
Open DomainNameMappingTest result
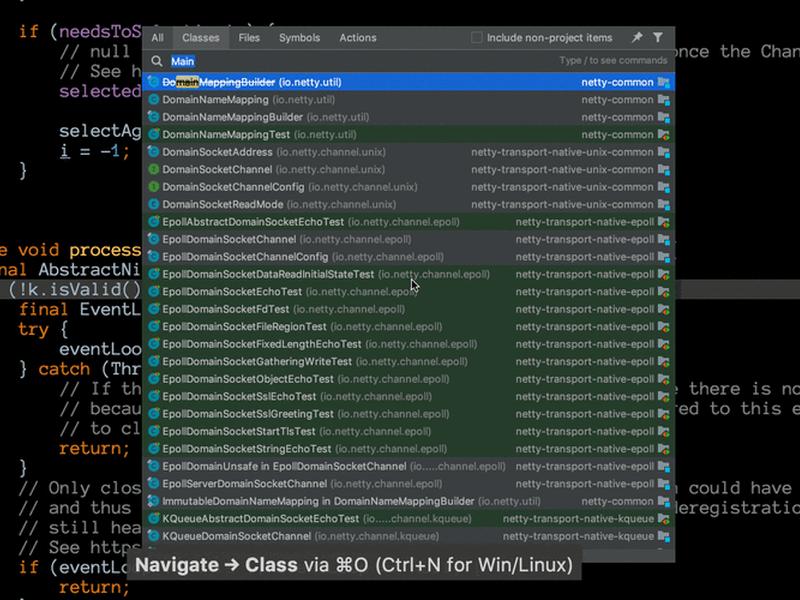coord(408,135)
